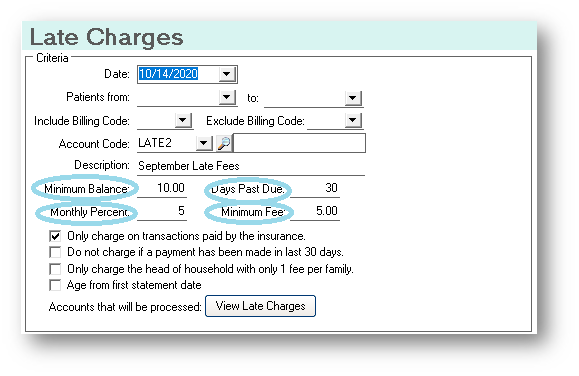Click the Minimum Fee value field
Screen dimensions: 579x376
click(x=315, y=211)
